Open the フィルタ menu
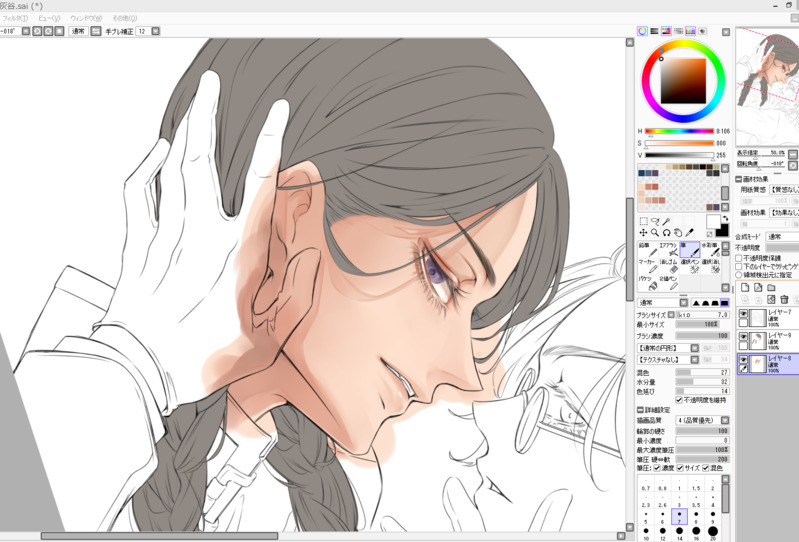Viewport: 799px width, 542px height. [14, 18]
